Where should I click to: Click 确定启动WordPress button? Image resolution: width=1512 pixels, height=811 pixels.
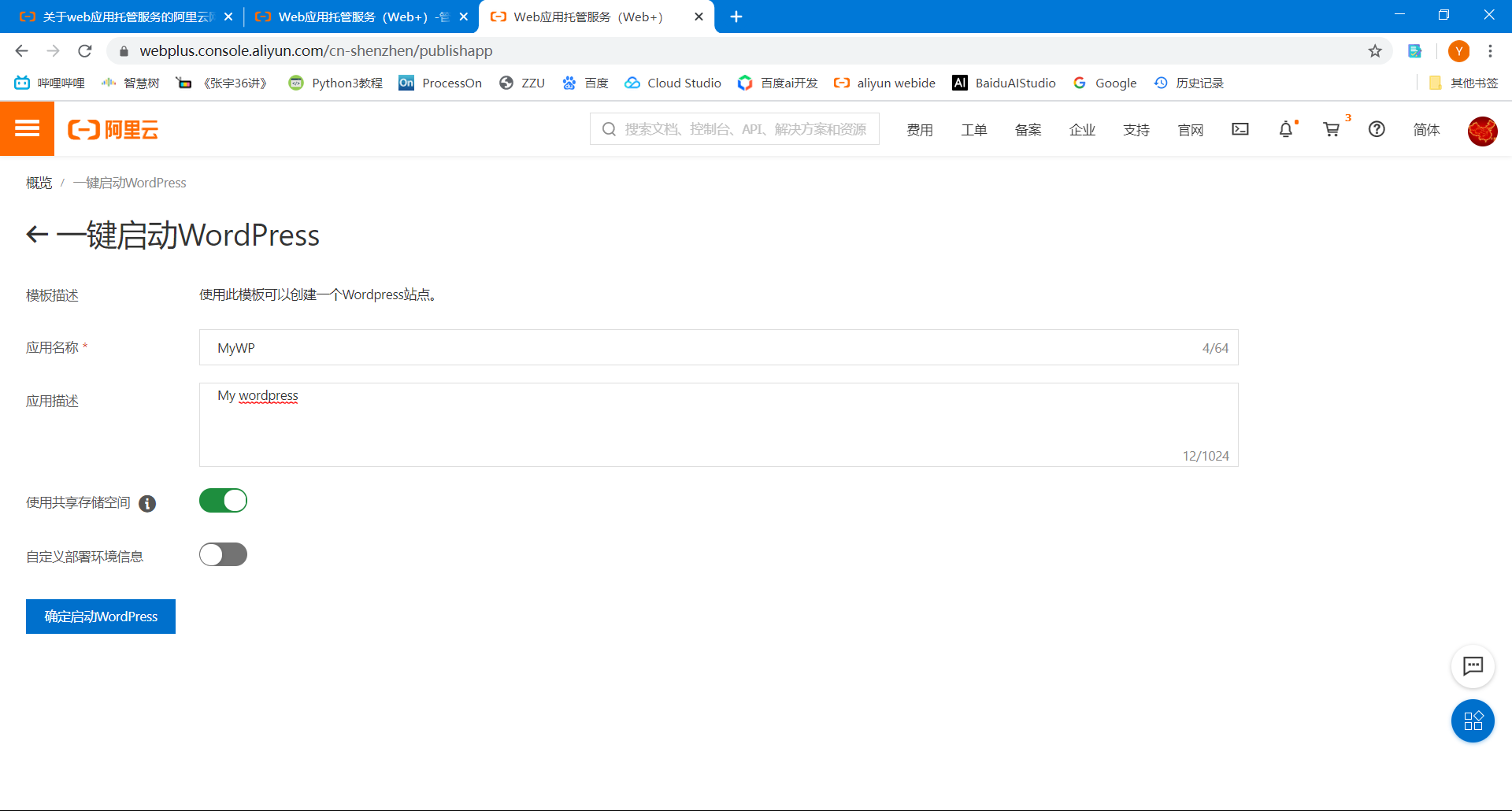(101, 617)
